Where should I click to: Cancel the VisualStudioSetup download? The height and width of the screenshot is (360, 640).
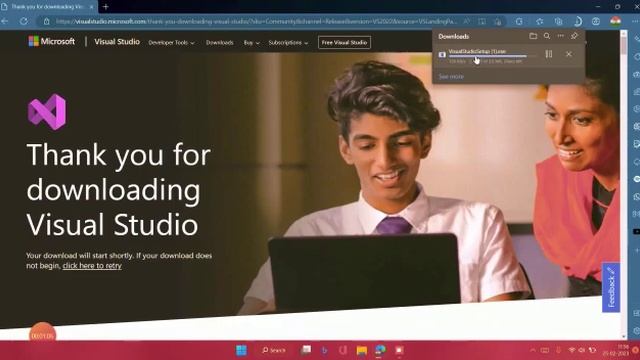tap(569, 54)
